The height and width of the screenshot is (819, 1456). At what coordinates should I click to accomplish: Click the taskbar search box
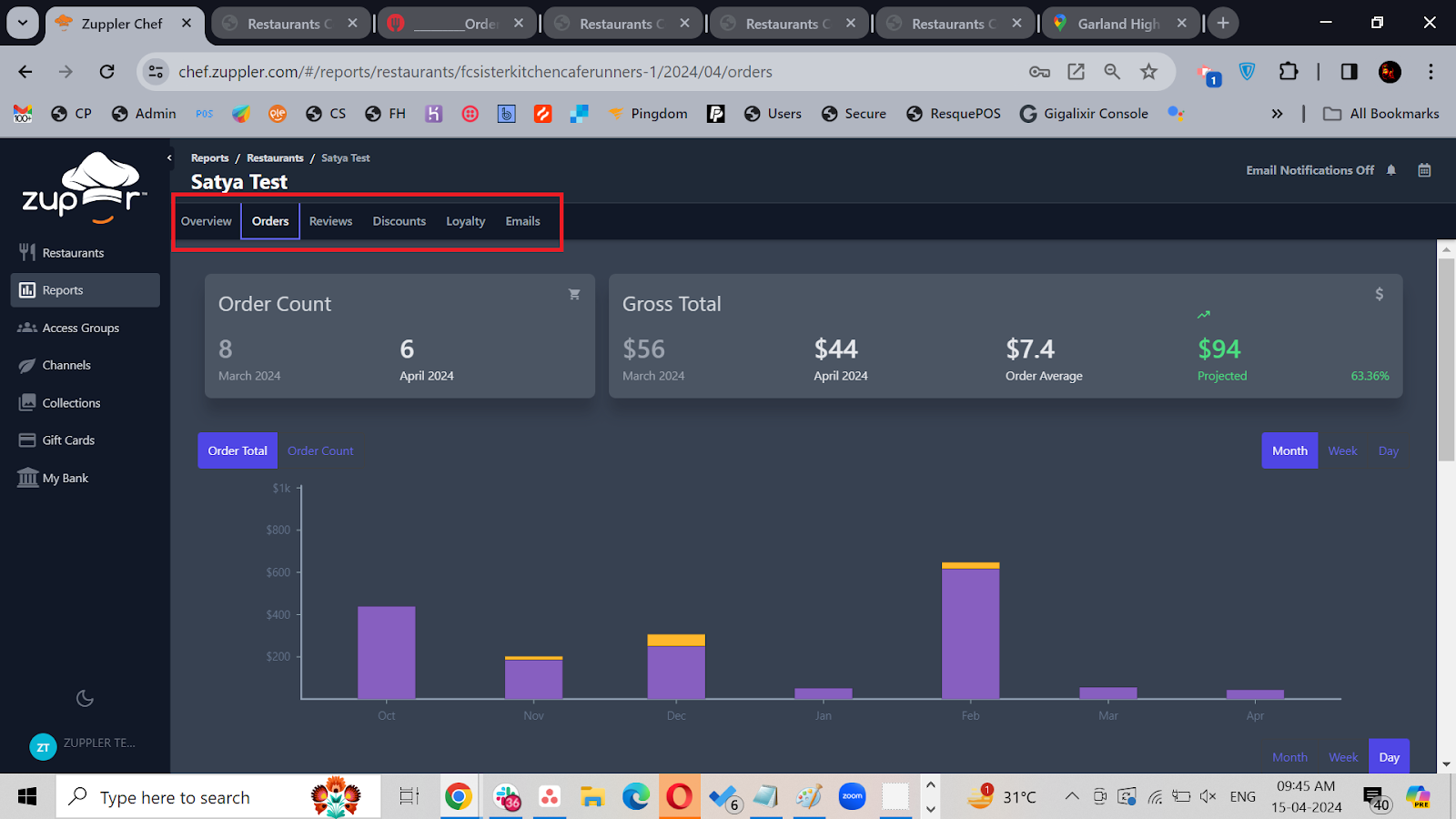tap(218, 797)
